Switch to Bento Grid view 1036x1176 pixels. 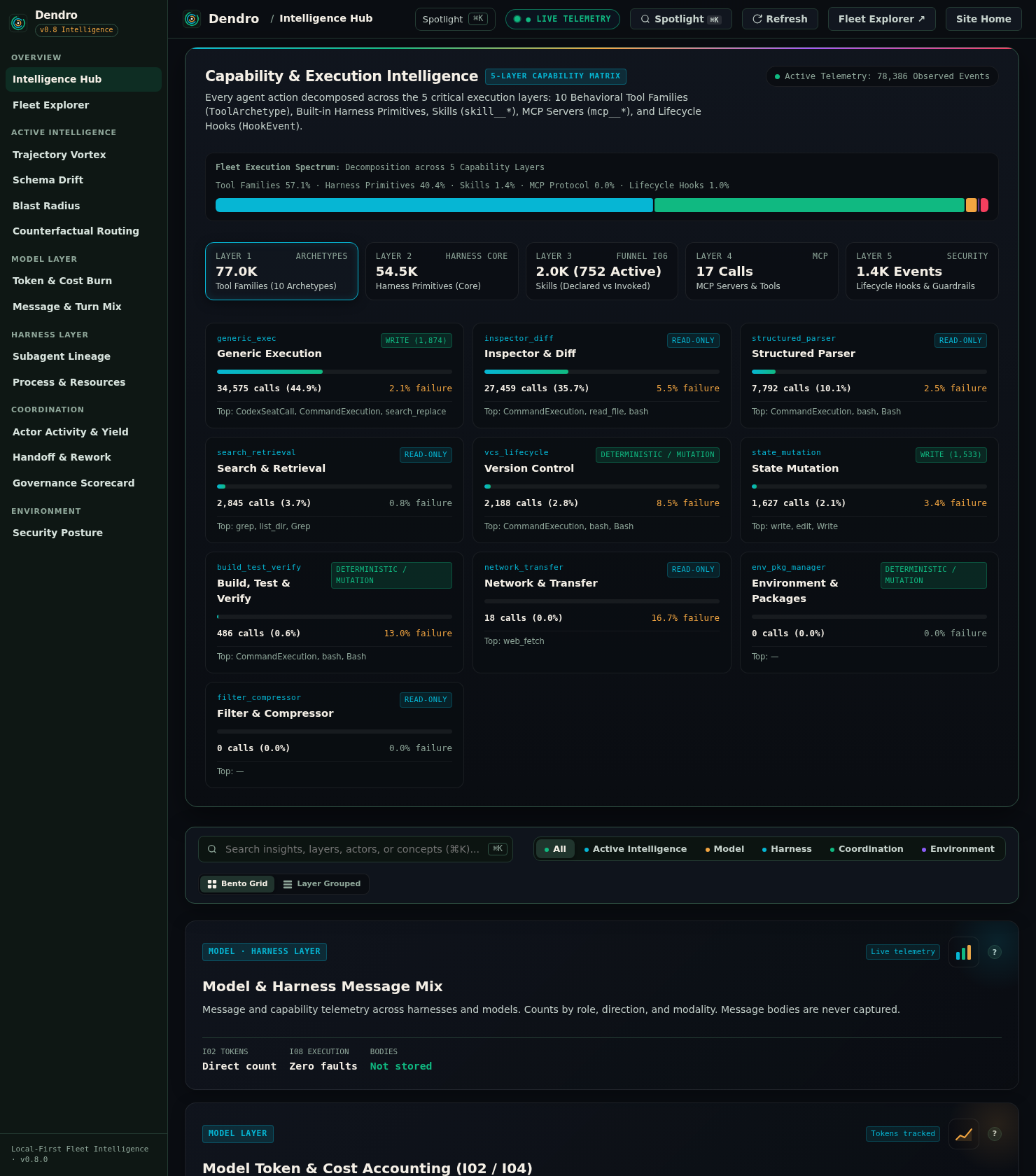(237, 884)
